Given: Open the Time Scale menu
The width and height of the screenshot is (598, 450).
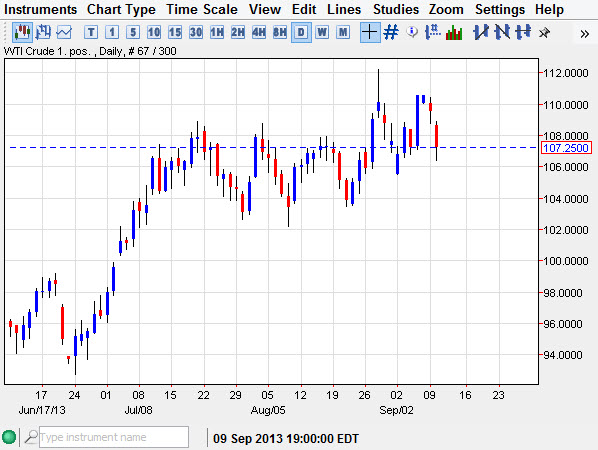Looking at the screenshot, I should coord(202,9).
